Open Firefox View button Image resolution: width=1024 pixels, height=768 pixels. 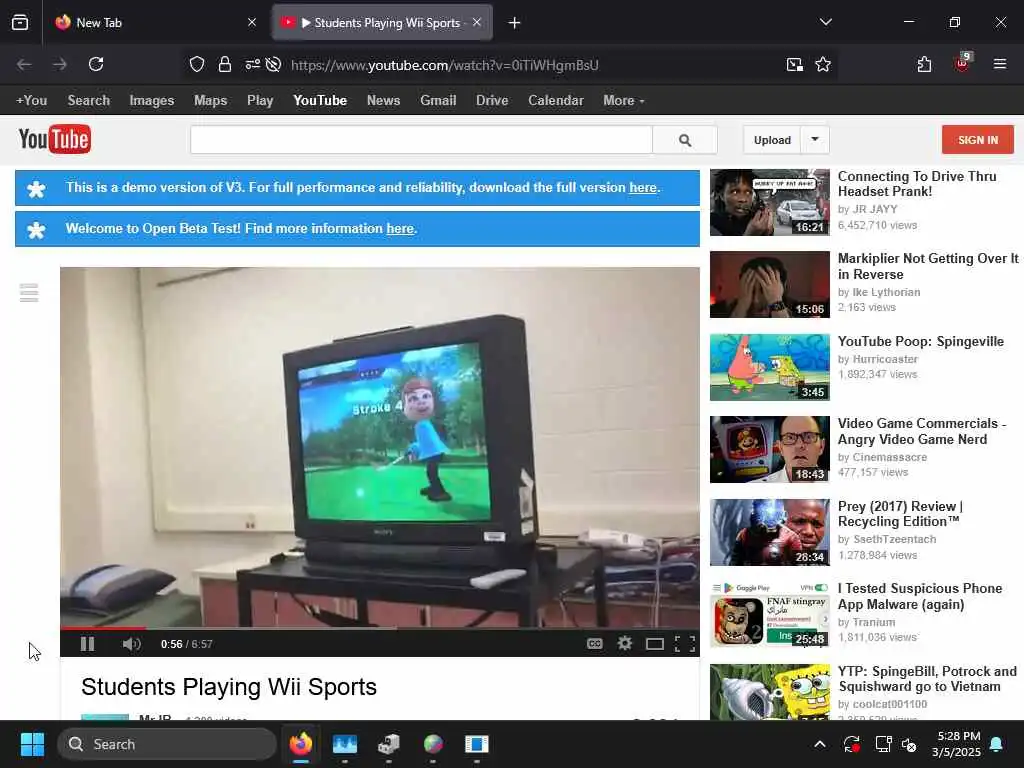click(20, 23)
